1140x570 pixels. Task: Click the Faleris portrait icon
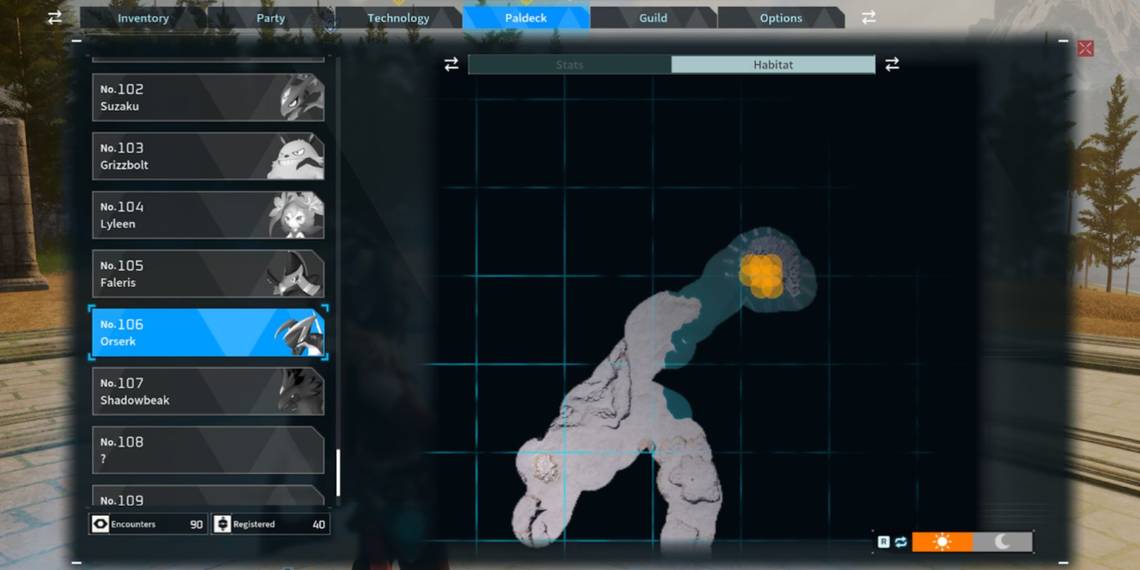click(296, 274)
